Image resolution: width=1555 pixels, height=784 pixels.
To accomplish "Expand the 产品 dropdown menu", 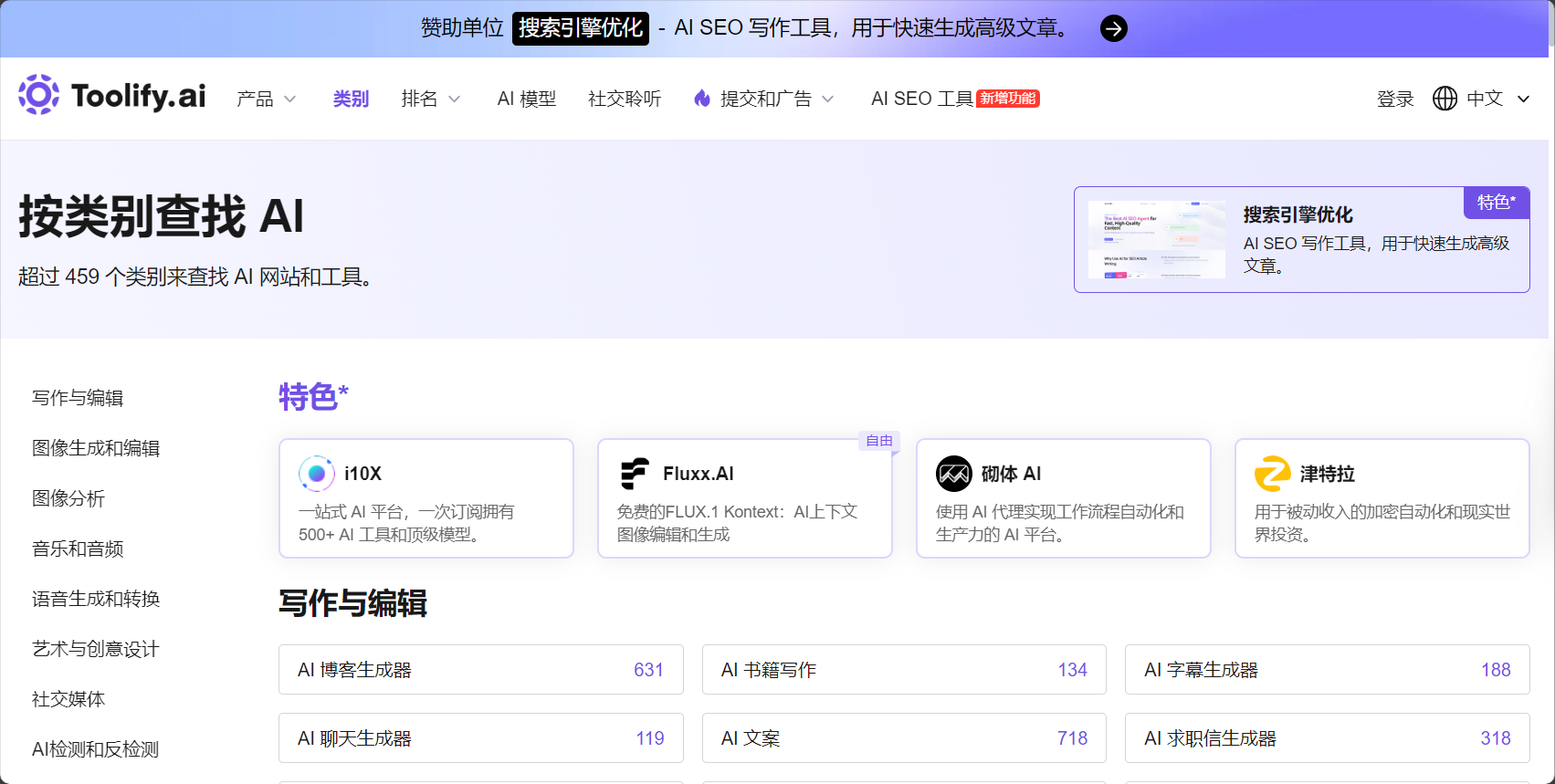I will [266, 99].
